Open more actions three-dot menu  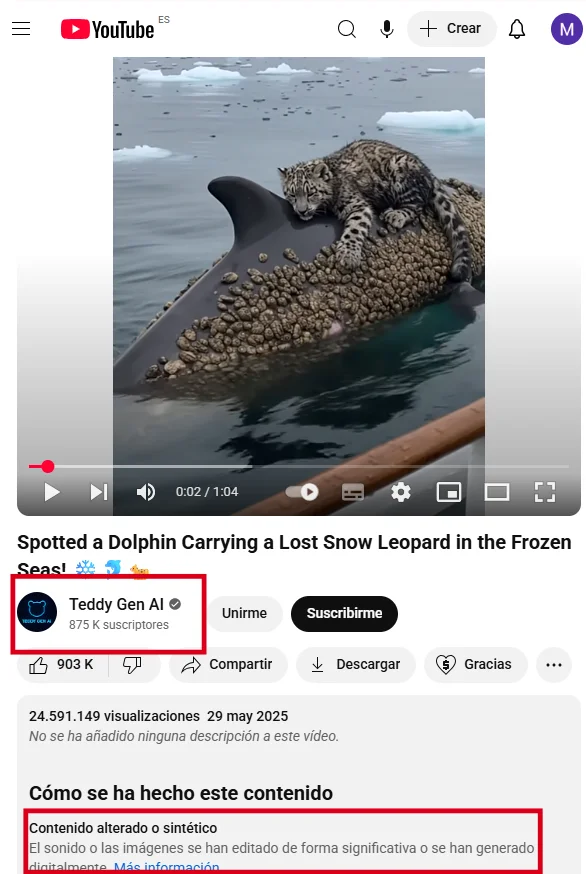tap(554, 664)
